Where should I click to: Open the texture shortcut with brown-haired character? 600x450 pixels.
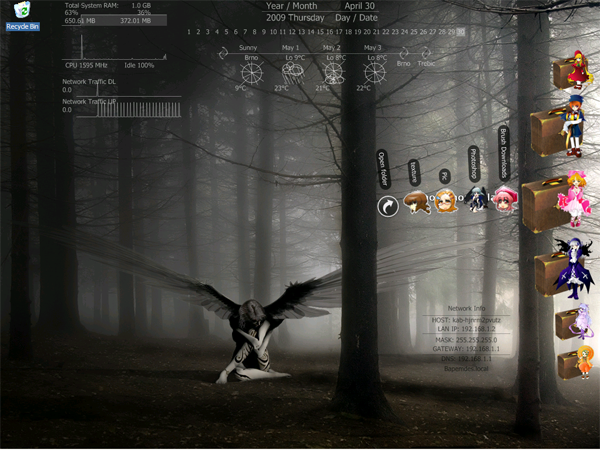point(416,203)
